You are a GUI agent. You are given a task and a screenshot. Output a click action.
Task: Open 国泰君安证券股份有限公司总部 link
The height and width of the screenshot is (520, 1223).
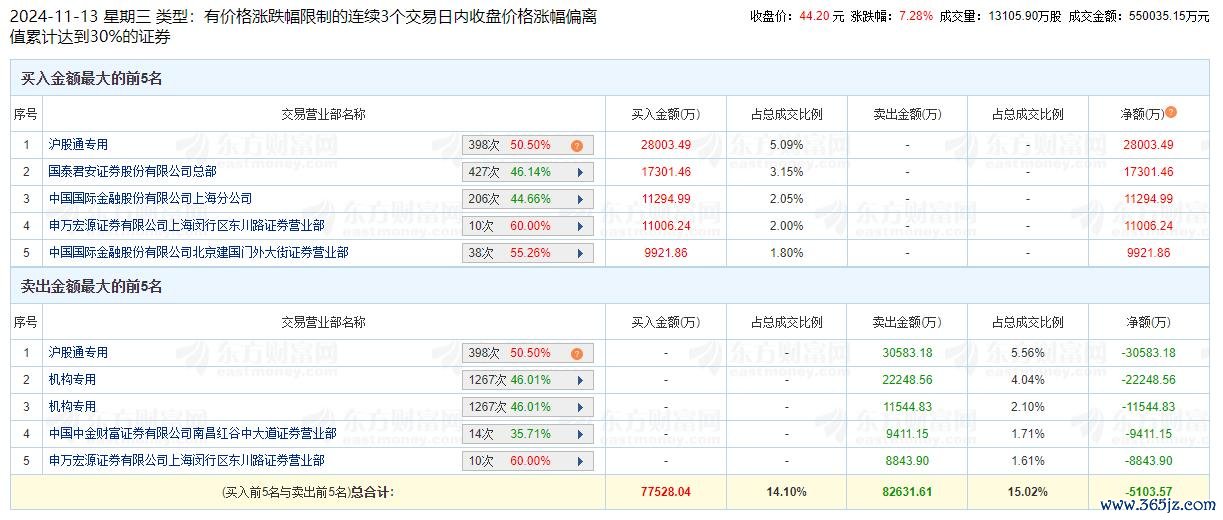click(x=132, y=172)
